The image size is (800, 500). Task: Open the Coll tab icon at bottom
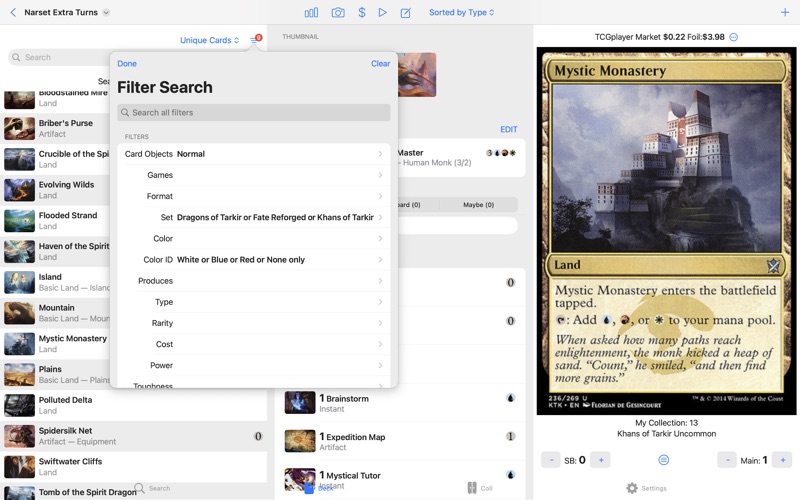point(480,488)
